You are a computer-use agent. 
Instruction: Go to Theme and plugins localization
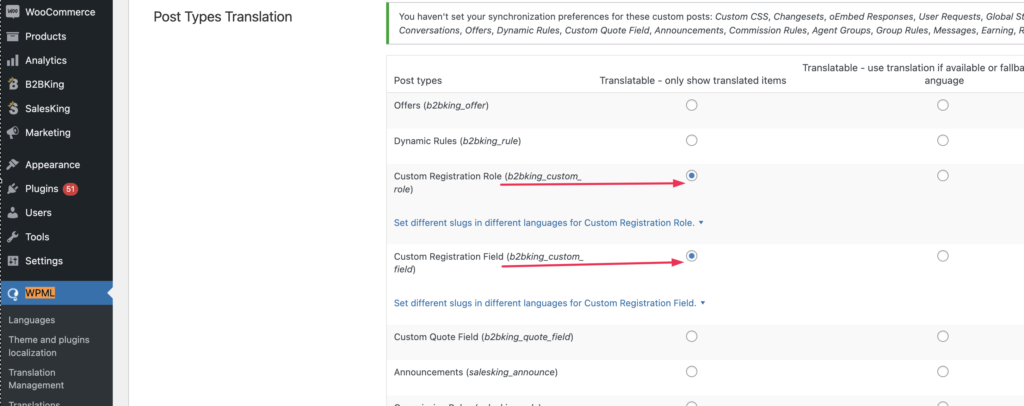click(49, 346)
